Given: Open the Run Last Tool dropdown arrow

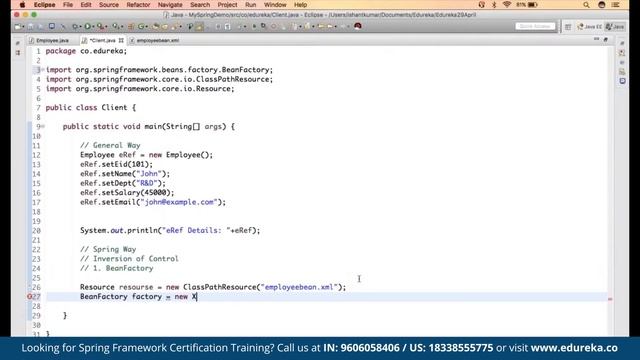Looking at the screenshot, I should 106,27.
